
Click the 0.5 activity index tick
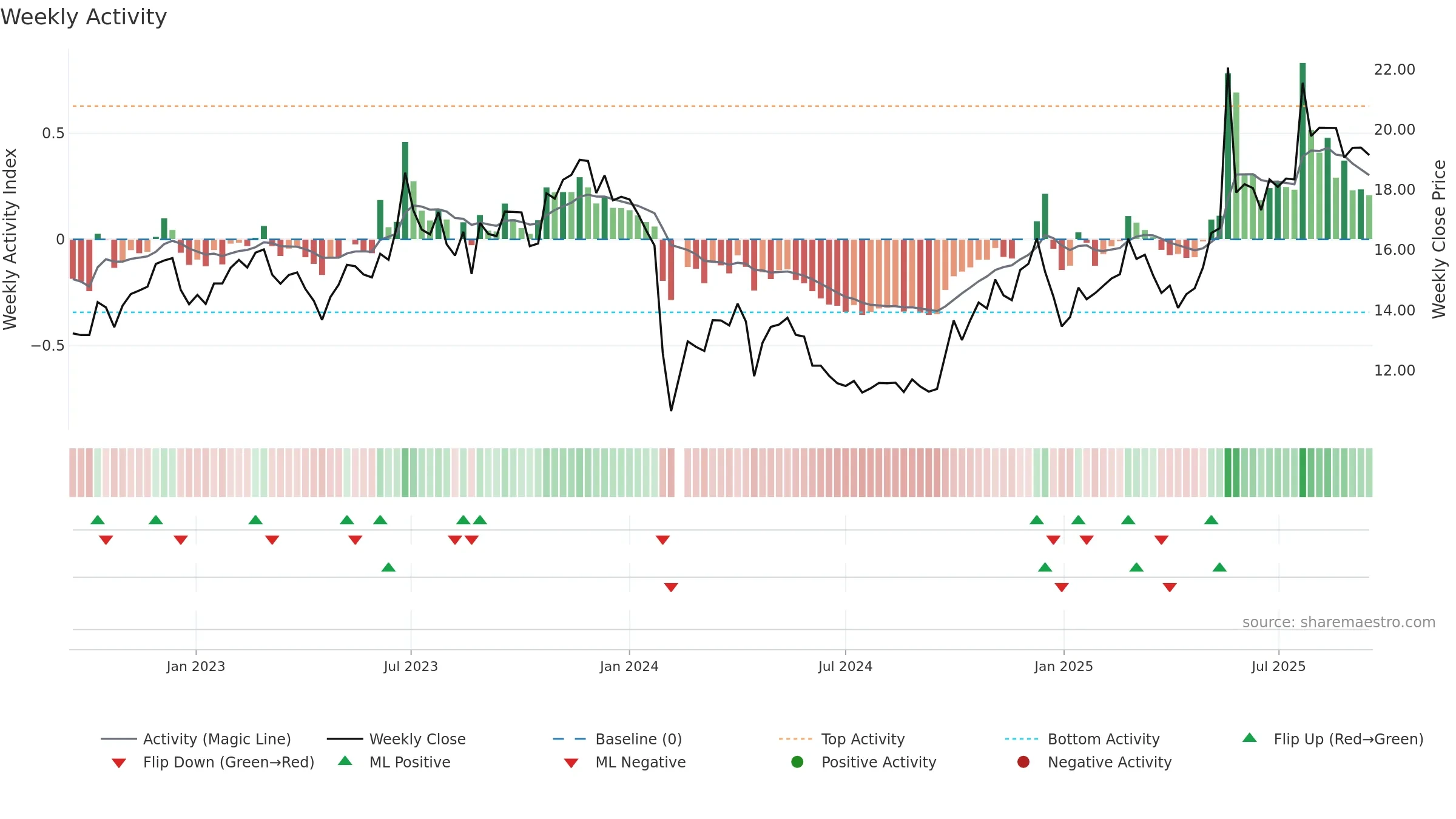pyautogui.click(x=53, y=133)
